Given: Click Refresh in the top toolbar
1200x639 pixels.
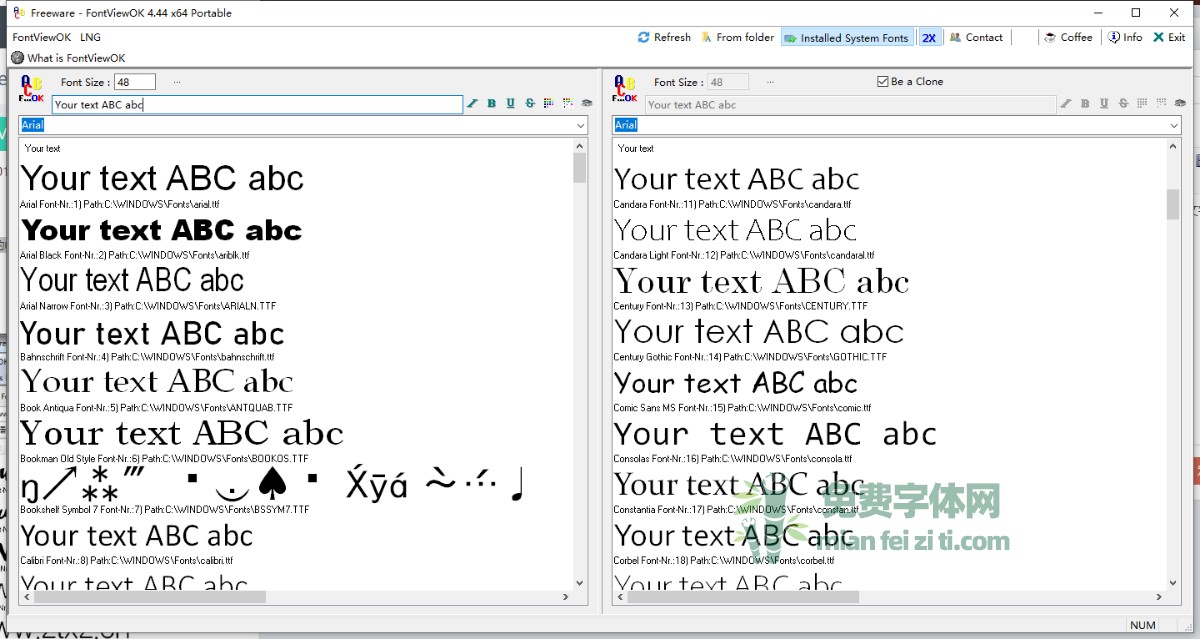Looking at the screenshot, I should [x=664, y=37].
